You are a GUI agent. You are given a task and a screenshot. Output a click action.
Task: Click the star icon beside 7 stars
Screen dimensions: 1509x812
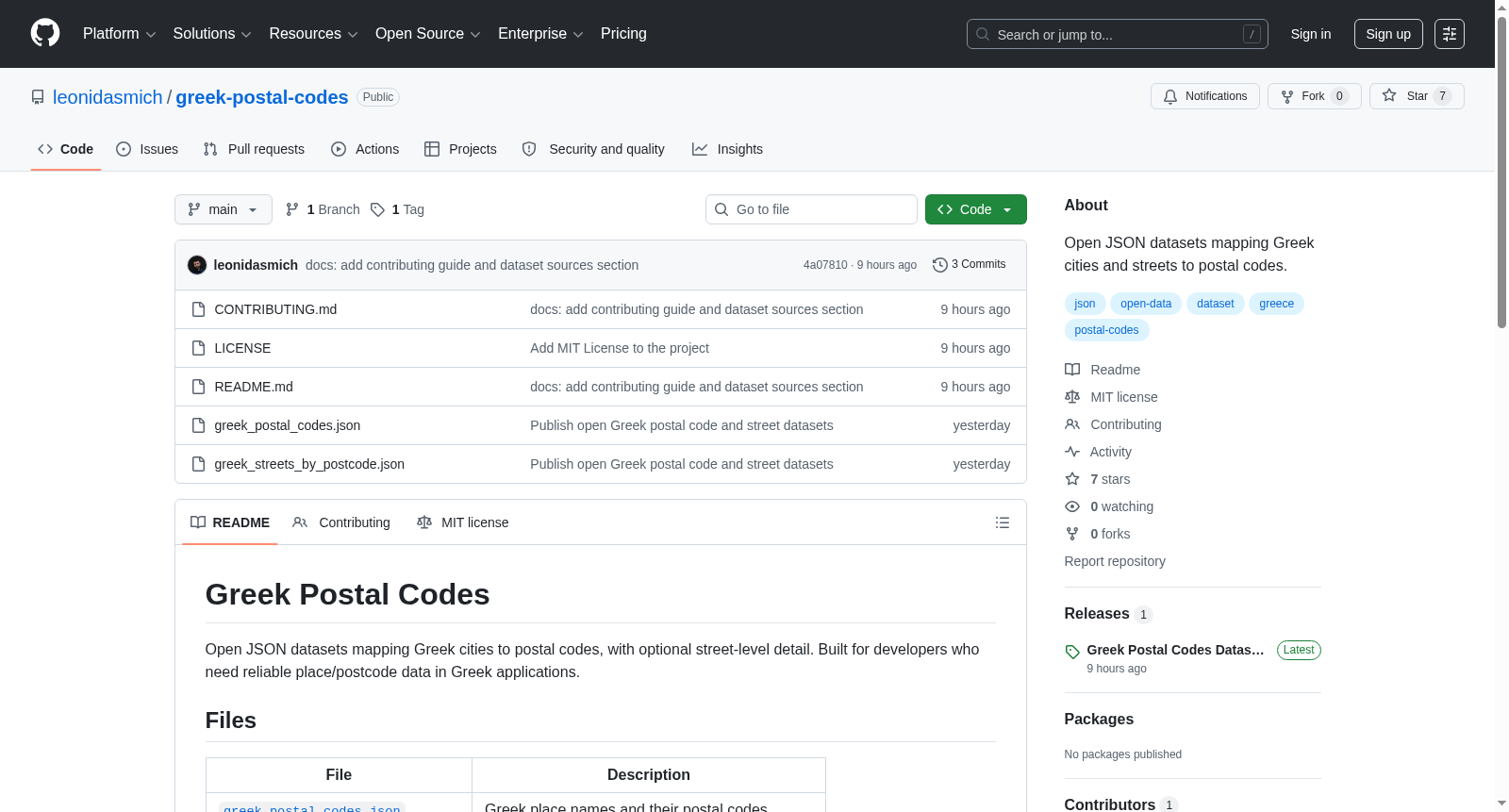[1072, 479]
